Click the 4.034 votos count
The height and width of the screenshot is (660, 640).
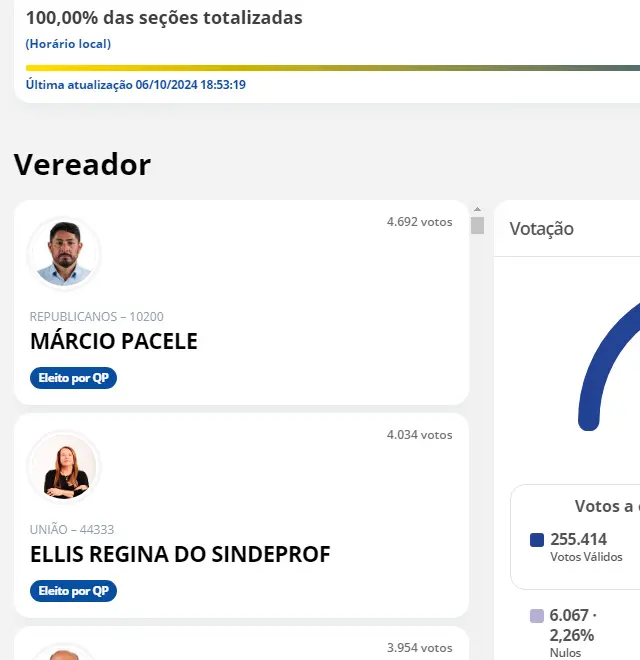(x=419, y=435)
